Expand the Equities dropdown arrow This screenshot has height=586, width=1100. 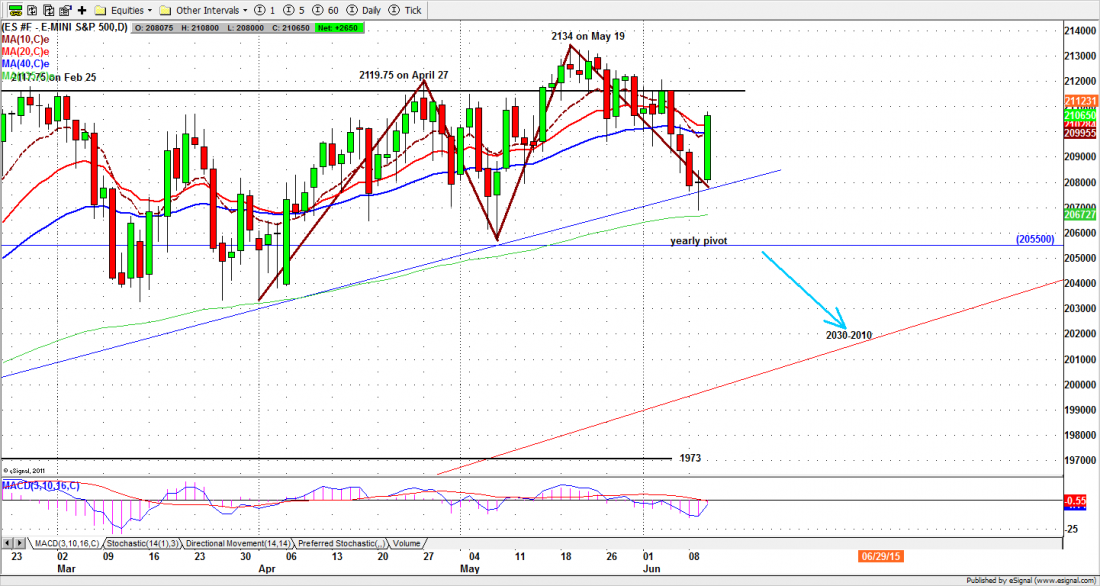click(149, 9)
